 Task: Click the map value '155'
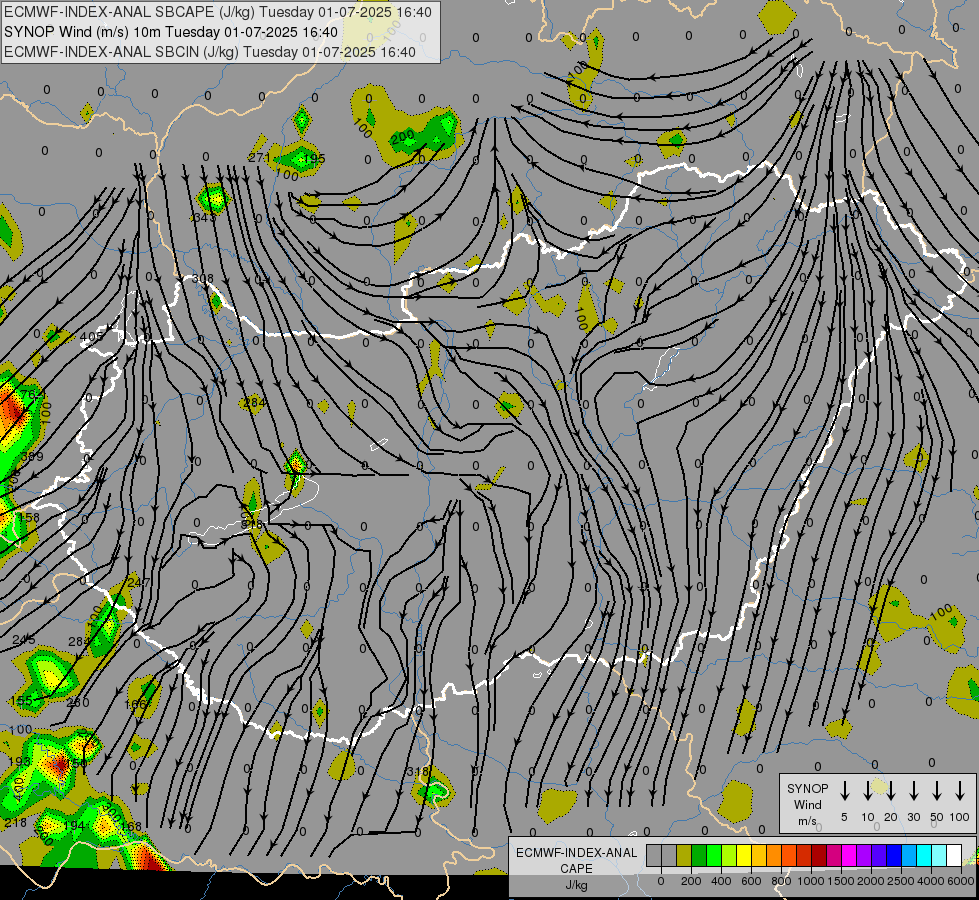click(21, 701)
